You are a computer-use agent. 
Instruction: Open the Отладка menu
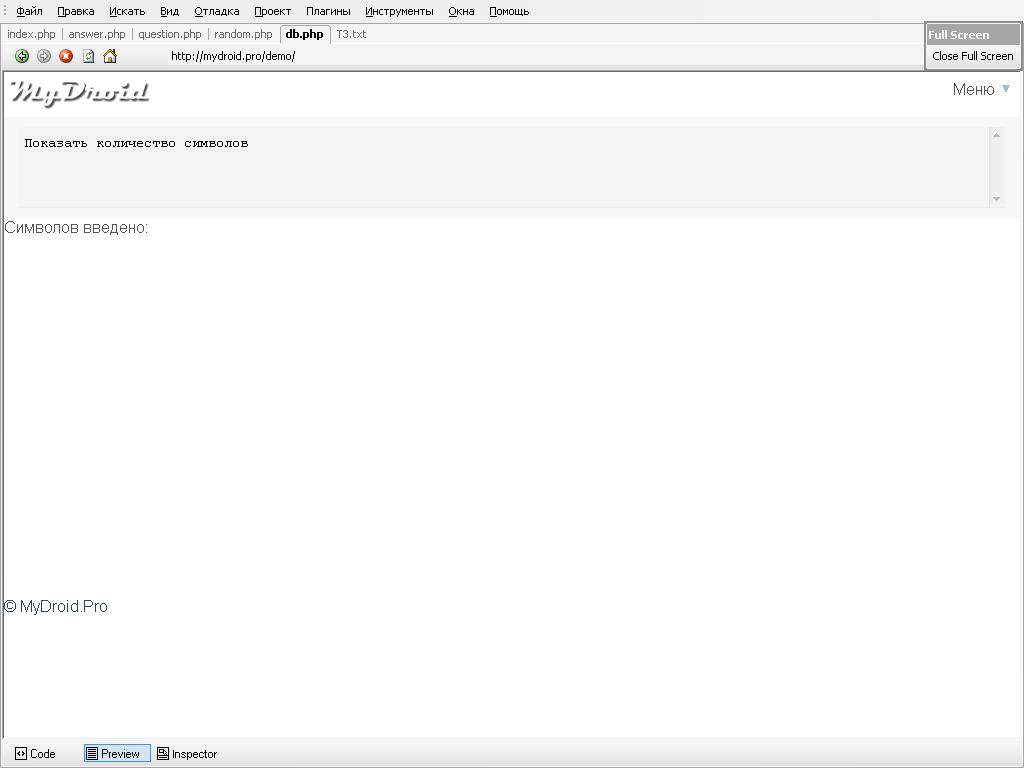click(217, 11)
